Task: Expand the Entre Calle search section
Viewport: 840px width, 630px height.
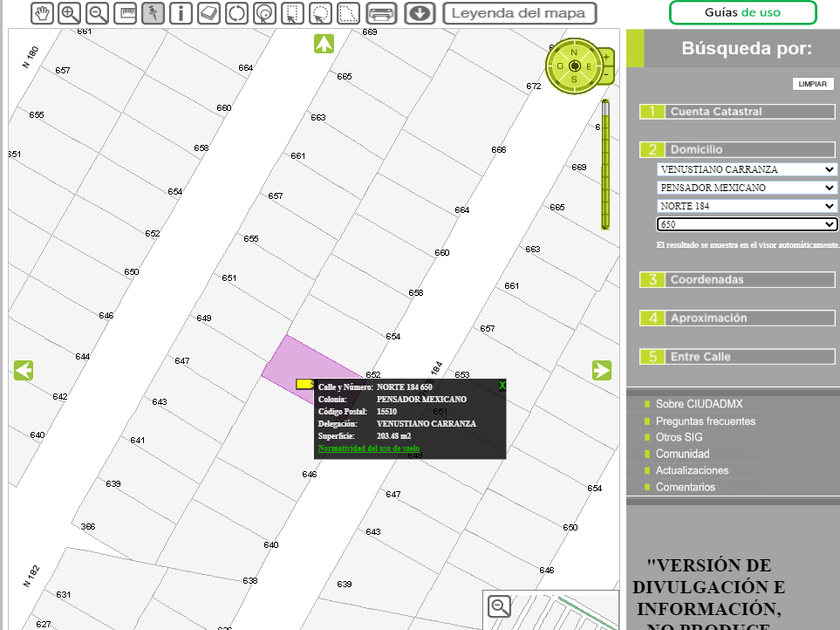Action: (737, 357)
